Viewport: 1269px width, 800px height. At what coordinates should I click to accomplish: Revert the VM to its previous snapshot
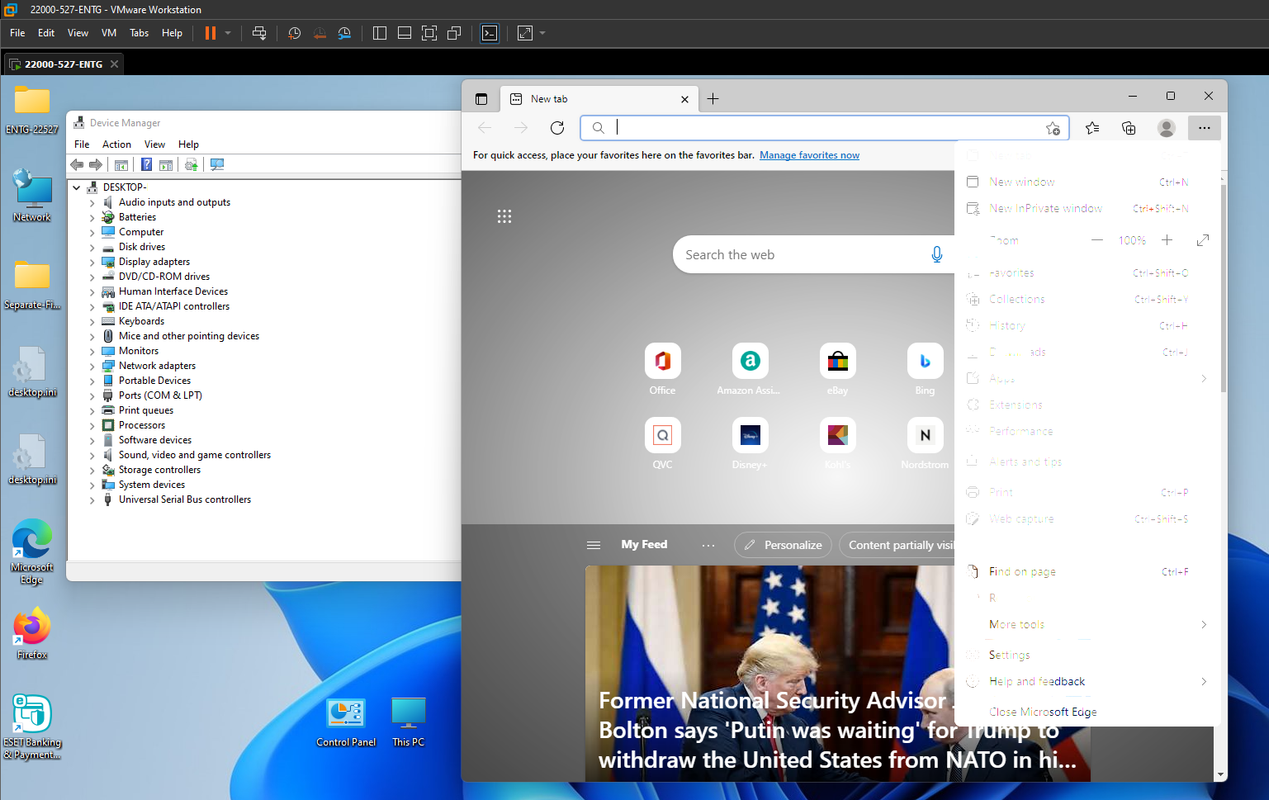click(x=319, y=33)
